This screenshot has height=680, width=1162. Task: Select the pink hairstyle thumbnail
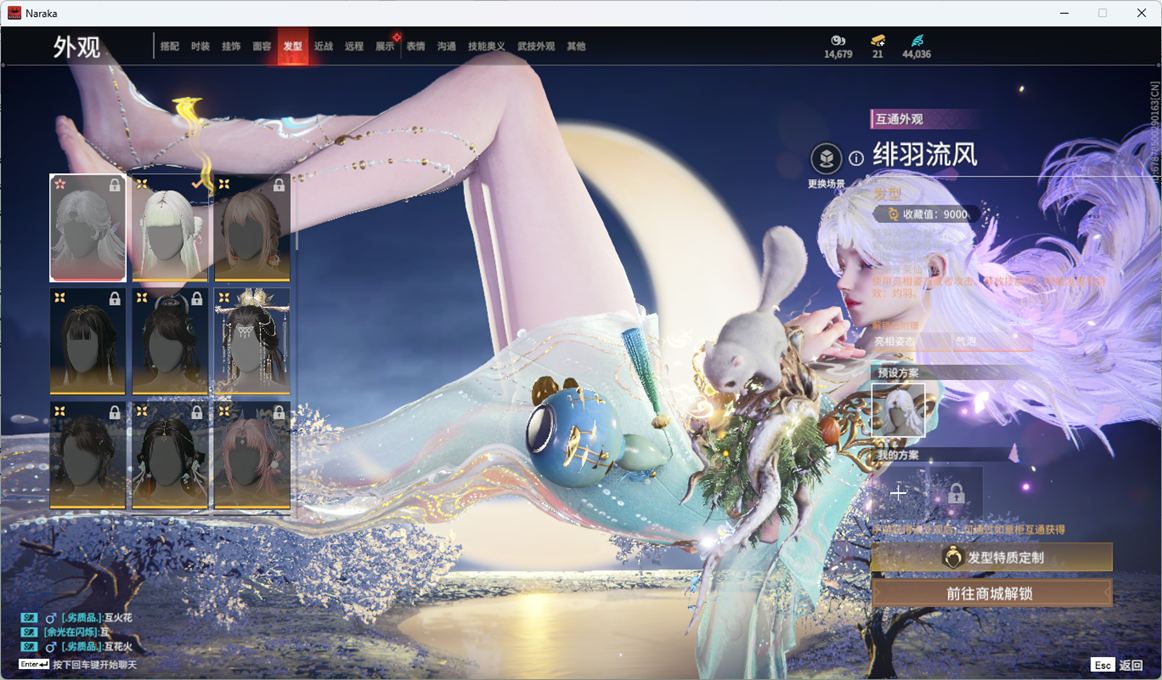252,455
